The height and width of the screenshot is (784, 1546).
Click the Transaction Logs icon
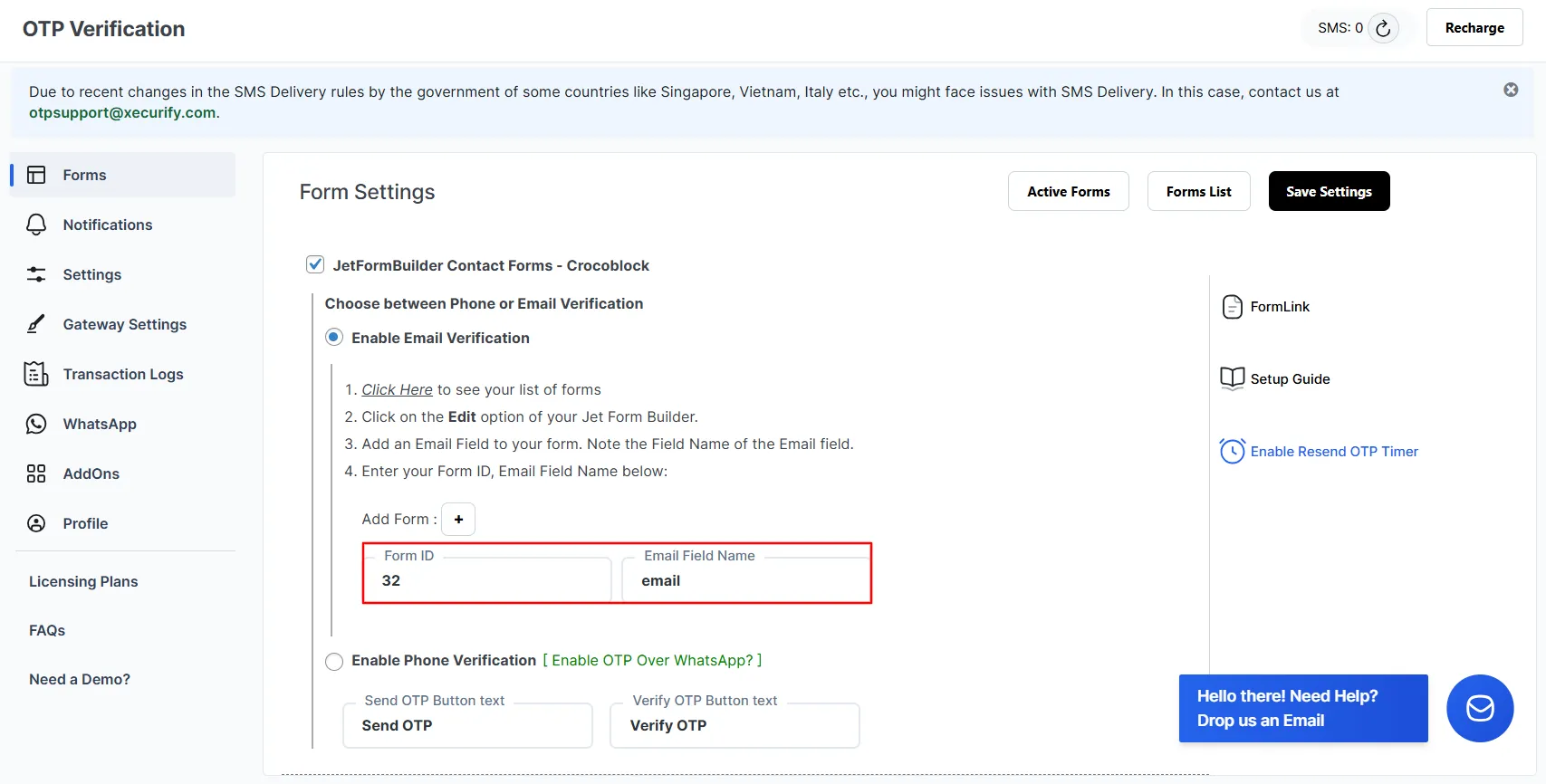[36, 374]
